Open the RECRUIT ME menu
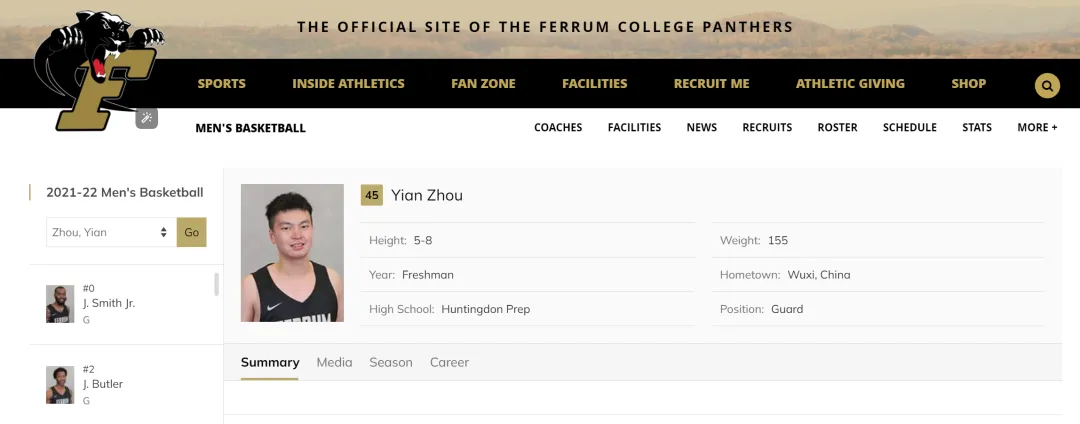1080x424 pixels. pyautogui.click(x=711, y=84)
